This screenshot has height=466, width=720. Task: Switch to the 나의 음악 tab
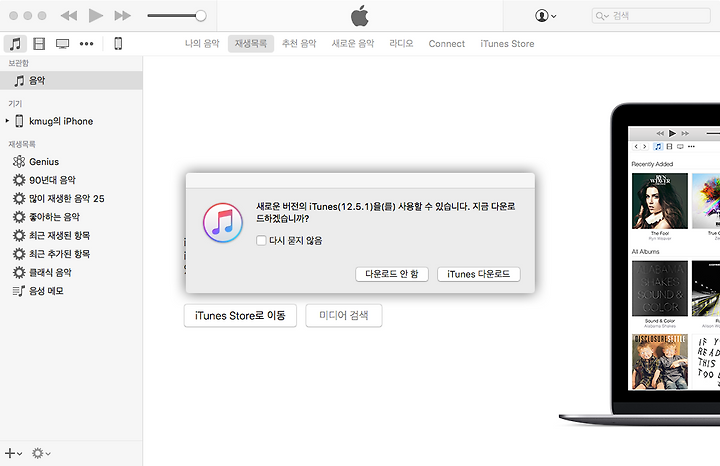pos(202,44)
